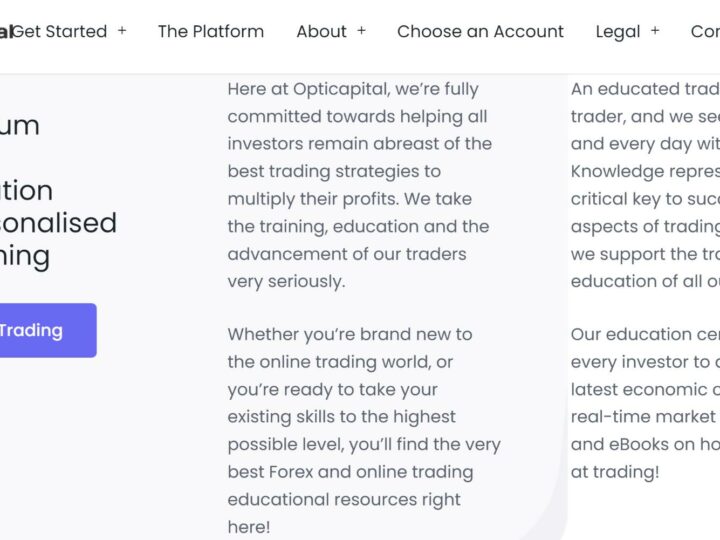The width and height of the screenshot is (720, 540).
Task: Click the partial site logo at top-left
Action: (6, 31)
